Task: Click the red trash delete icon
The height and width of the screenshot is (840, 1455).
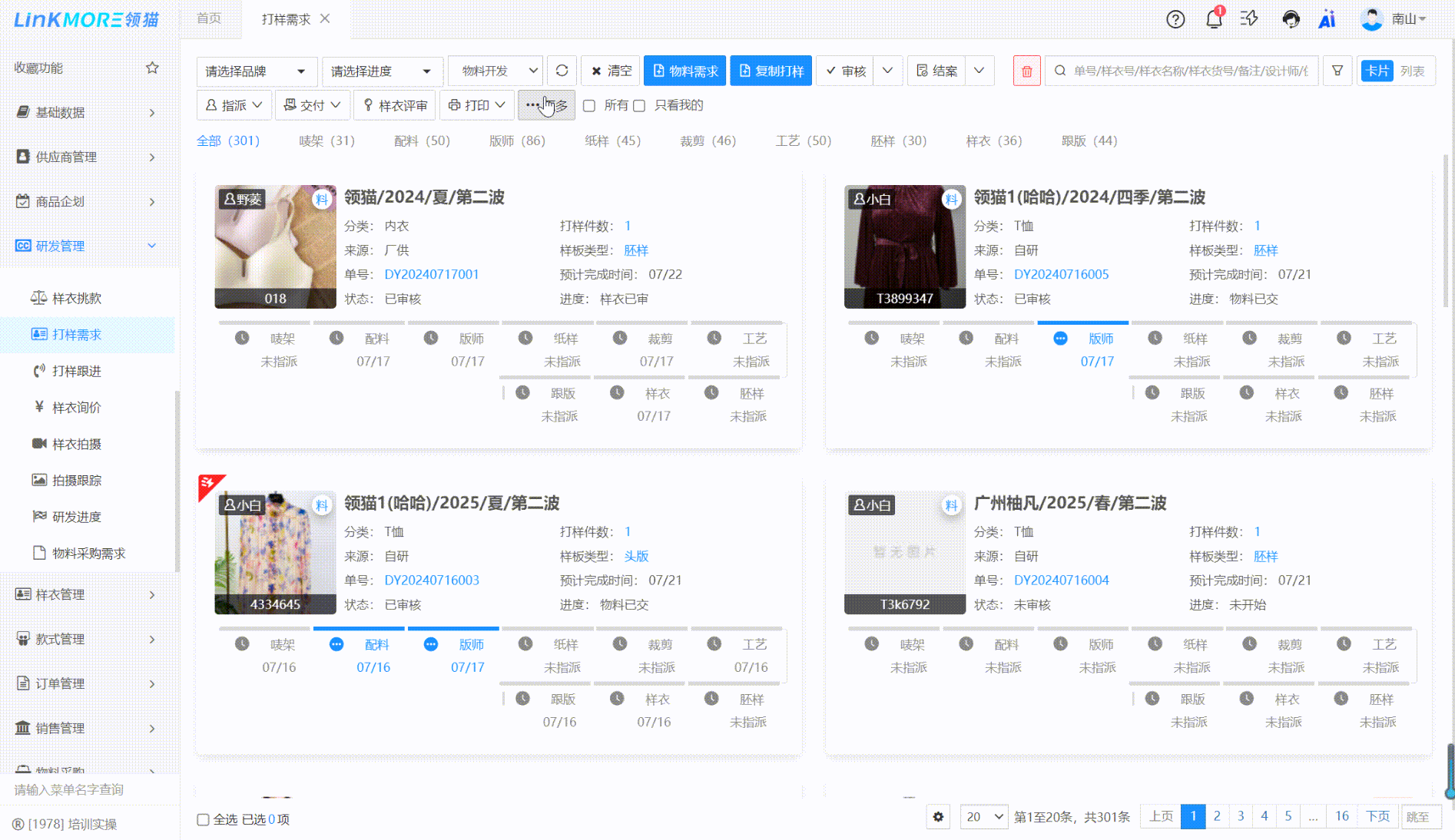Action: (x=1026, y=71)
